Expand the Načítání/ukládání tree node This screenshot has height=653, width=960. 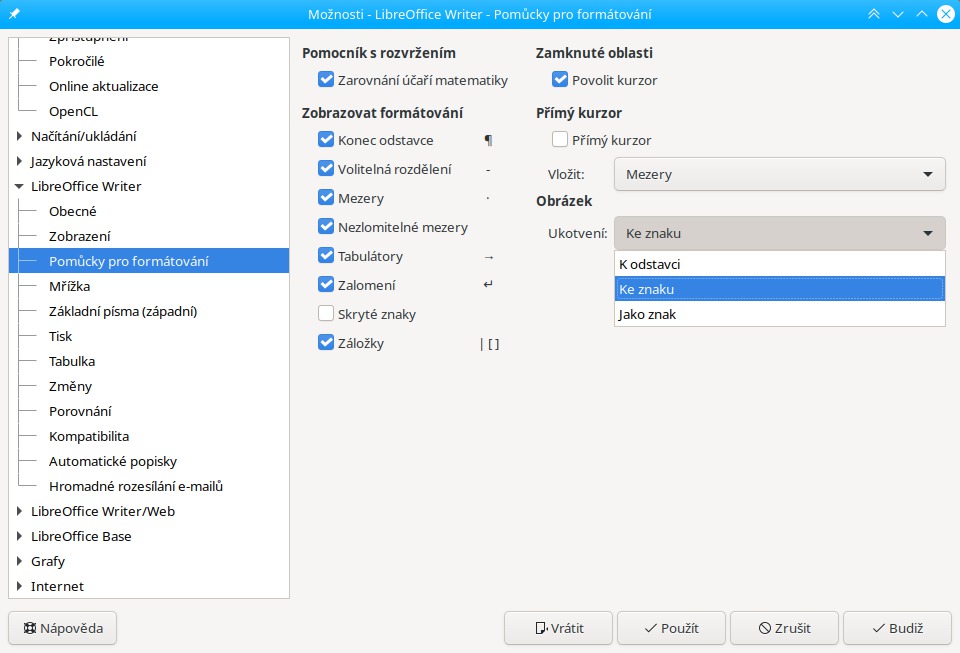[x=19, y=136]
